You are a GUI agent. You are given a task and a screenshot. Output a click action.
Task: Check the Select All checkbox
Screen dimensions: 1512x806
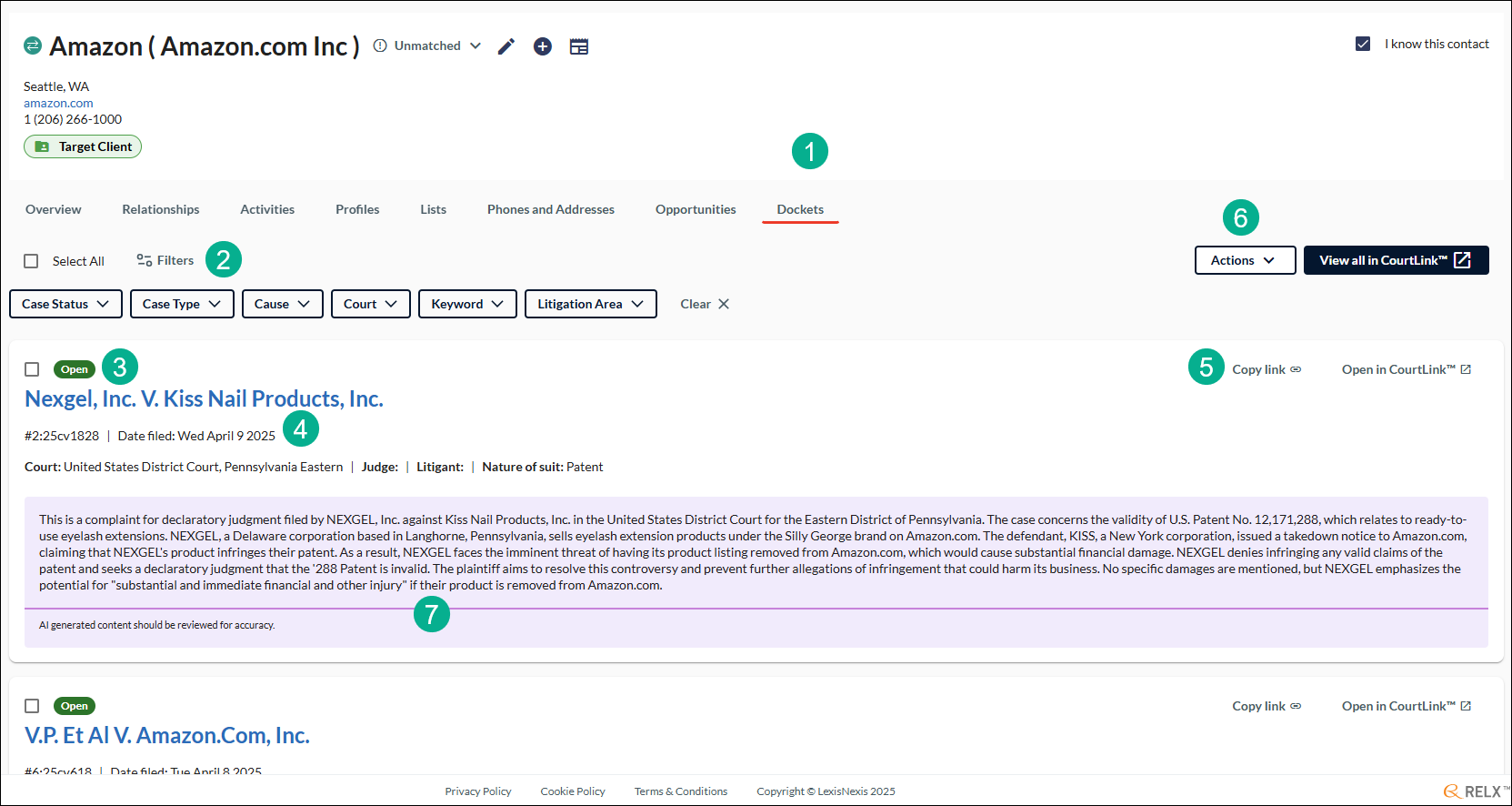pos(31,261)
